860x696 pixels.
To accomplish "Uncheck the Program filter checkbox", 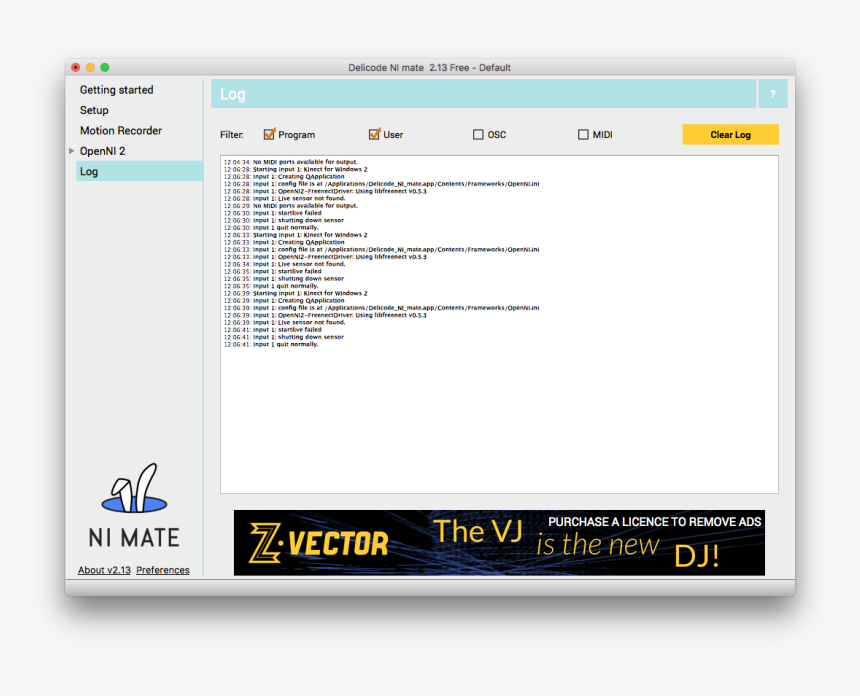I will click(x=269, y=134).
